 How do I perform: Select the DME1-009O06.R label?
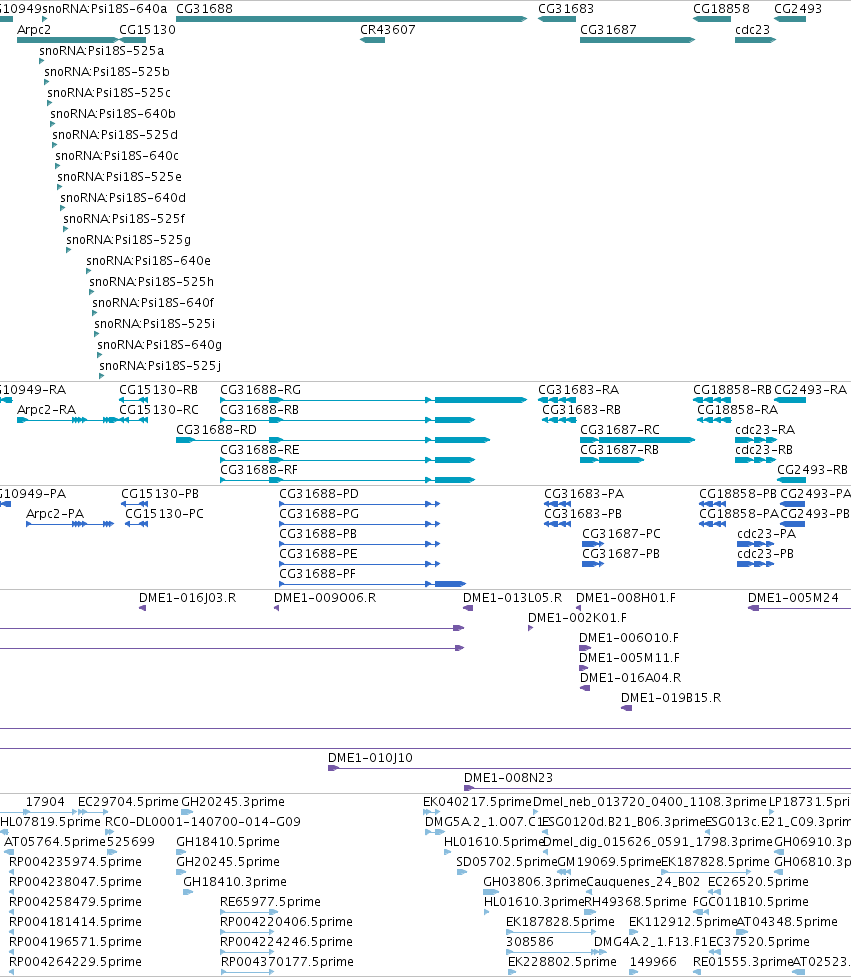[325, 598]
